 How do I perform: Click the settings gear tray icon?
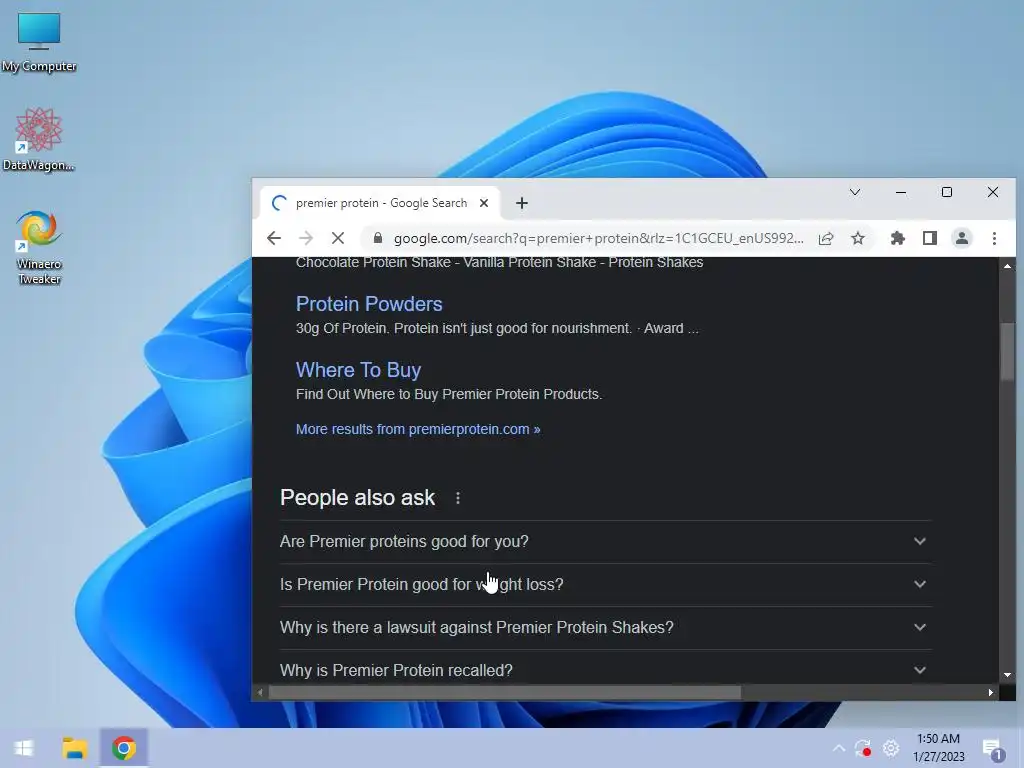[x=891, y=748]
